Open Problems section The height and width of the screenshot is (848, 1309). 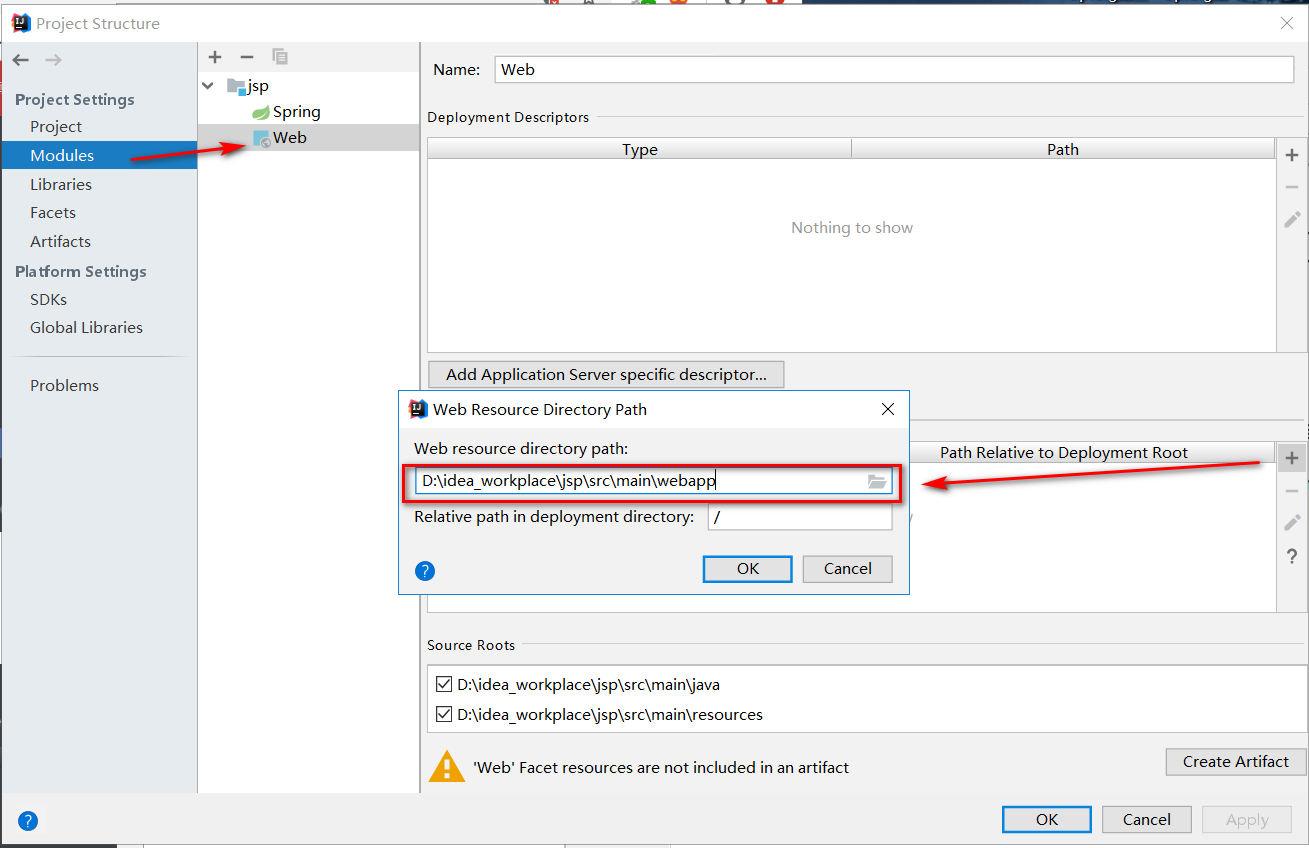click(64, 385)
